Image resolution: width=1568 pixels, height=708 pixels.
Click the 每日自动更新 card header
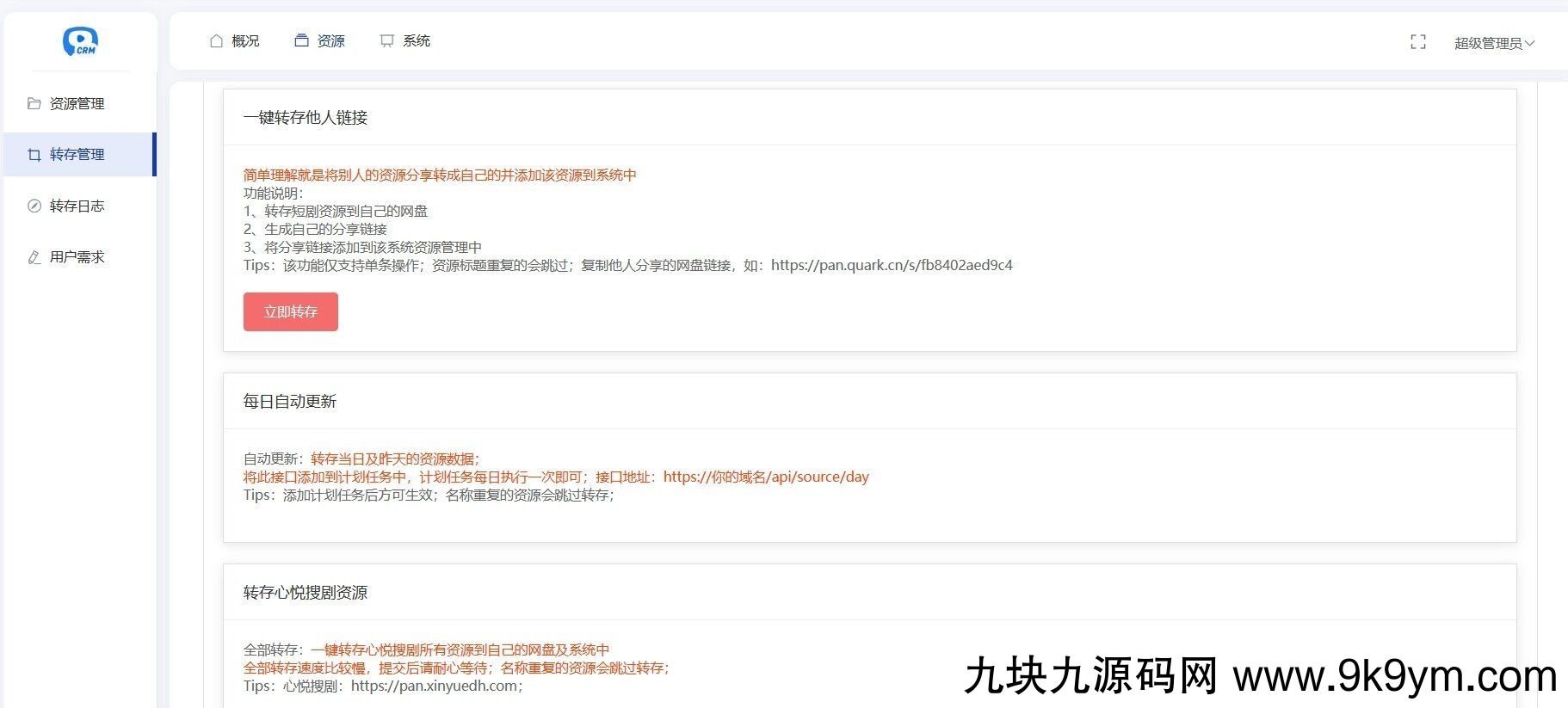coord(290,402)
